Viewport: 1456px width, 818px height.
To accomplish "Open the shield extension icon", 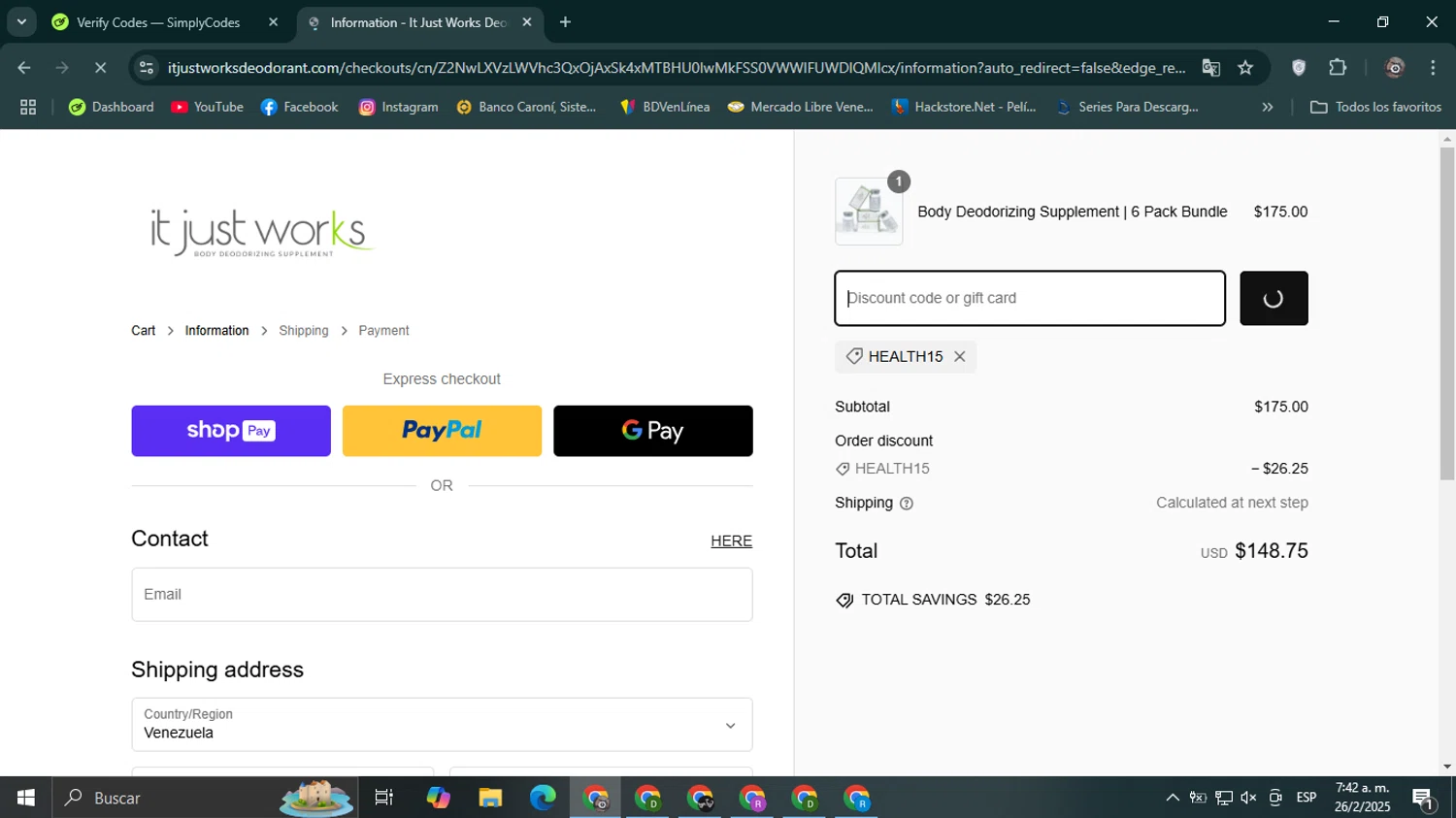I will click(1299, 68).
